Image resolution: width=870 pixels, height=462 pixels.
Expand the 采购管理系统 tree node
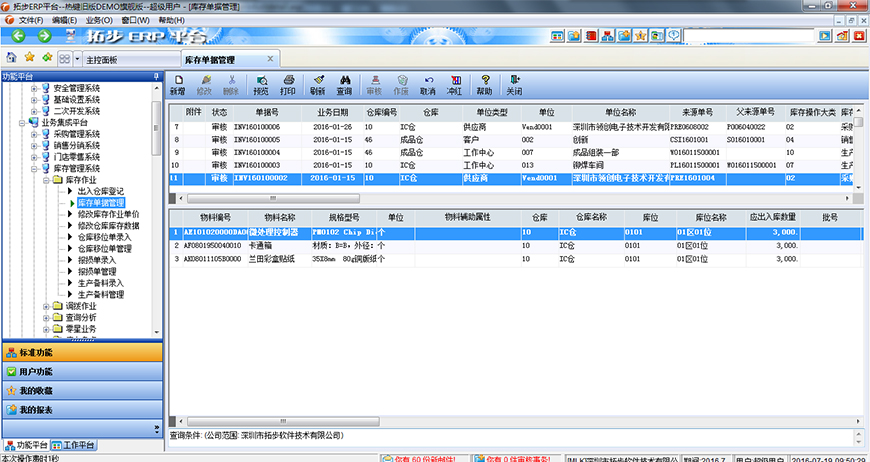click(x=34, y=134)
